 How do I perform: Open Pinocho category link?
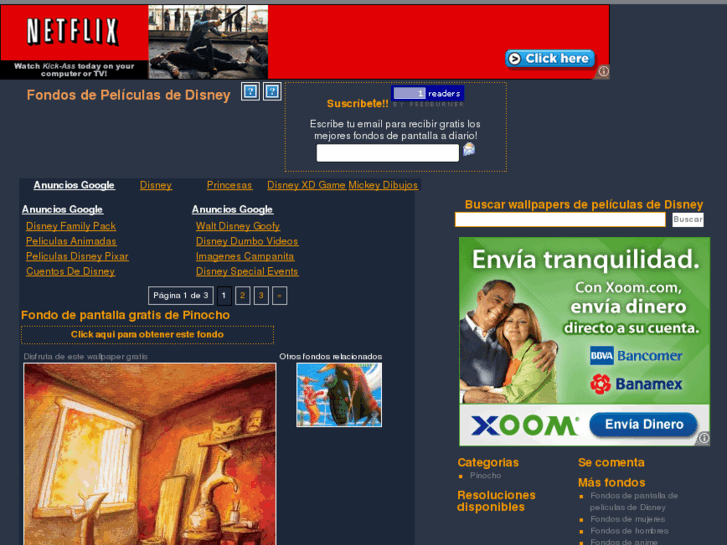point(485,475)
